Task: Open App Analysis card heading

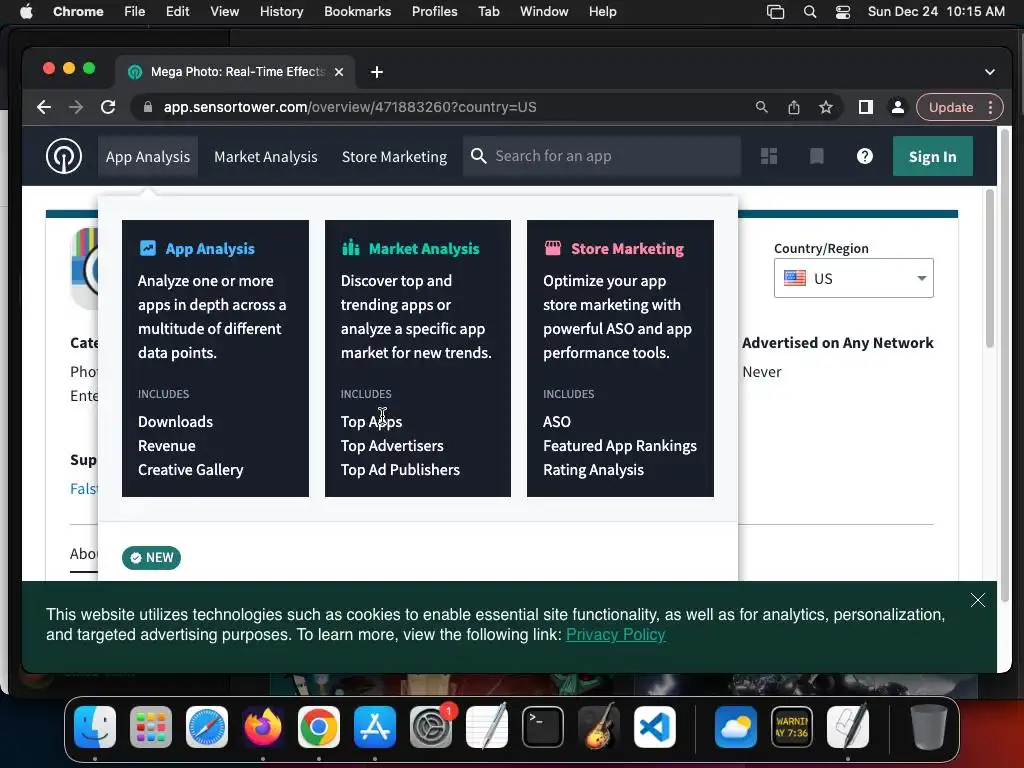Action: [x=210, y=249]
